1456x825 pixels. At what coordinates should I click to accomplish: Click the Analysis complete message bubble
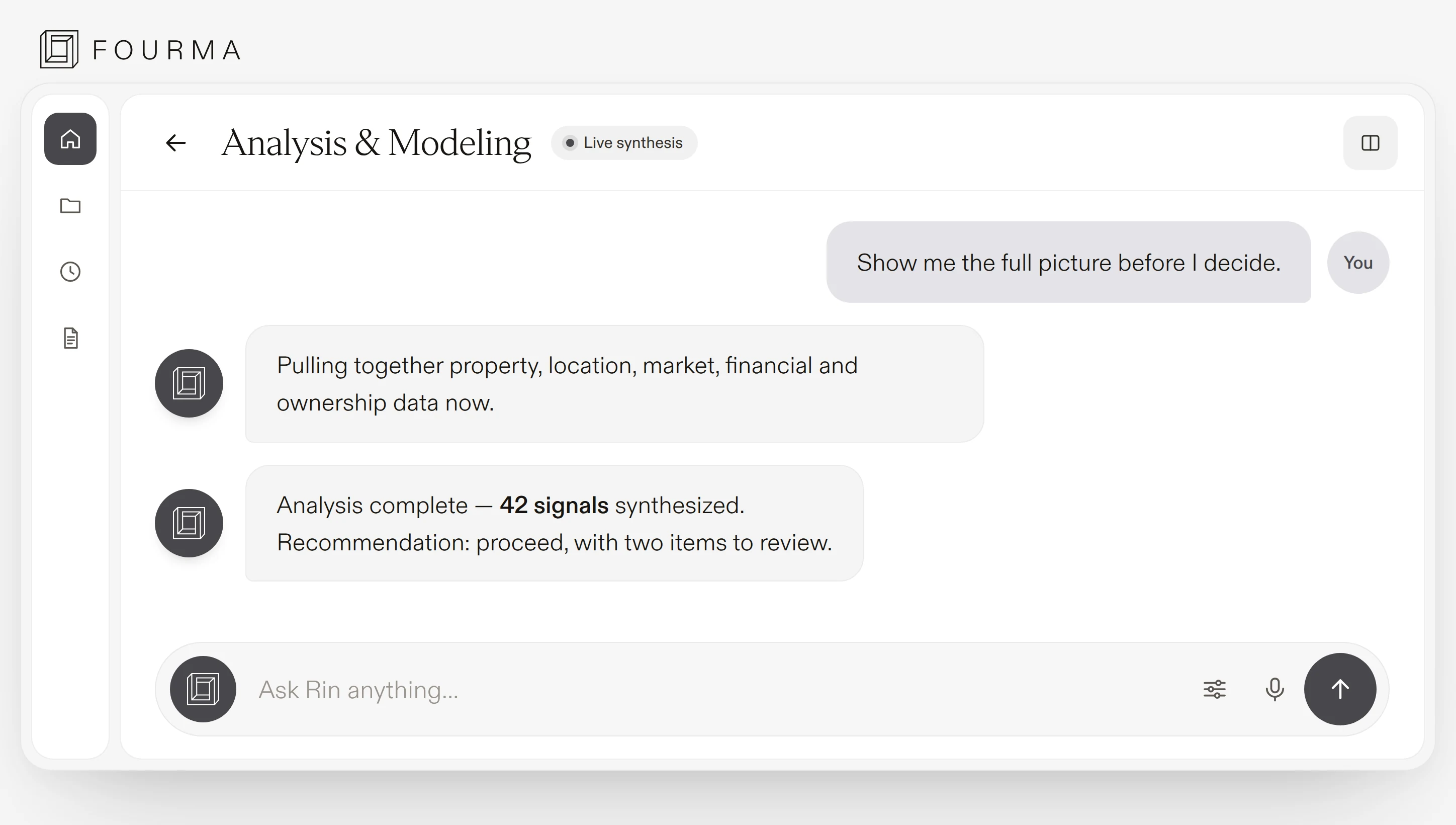point(554,523)
